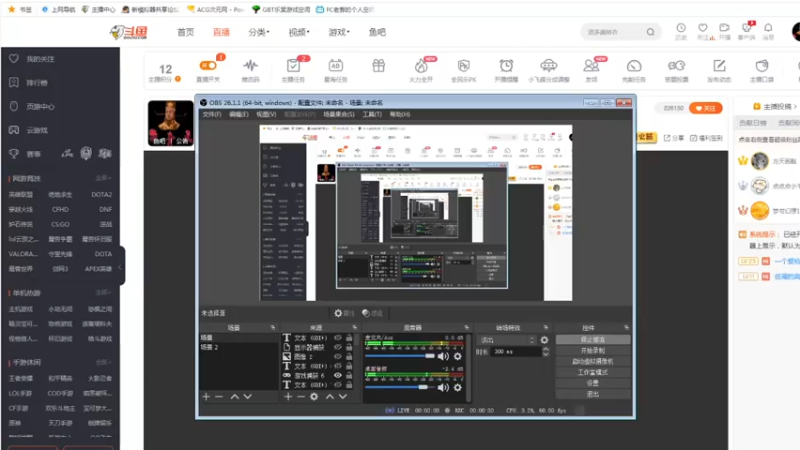800x450 pixels.
Task: Click the search input field in the header
Action: (614, 32)
